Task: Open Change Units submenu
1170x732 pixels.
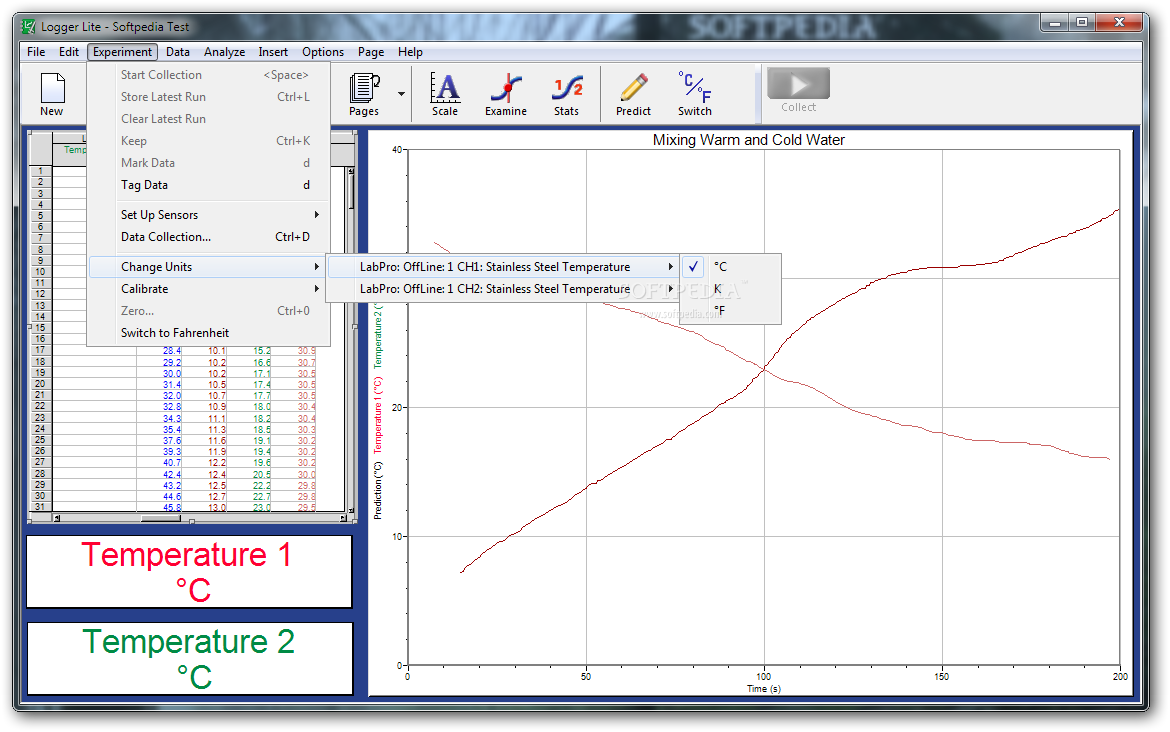Action: (x=208, y=267)
